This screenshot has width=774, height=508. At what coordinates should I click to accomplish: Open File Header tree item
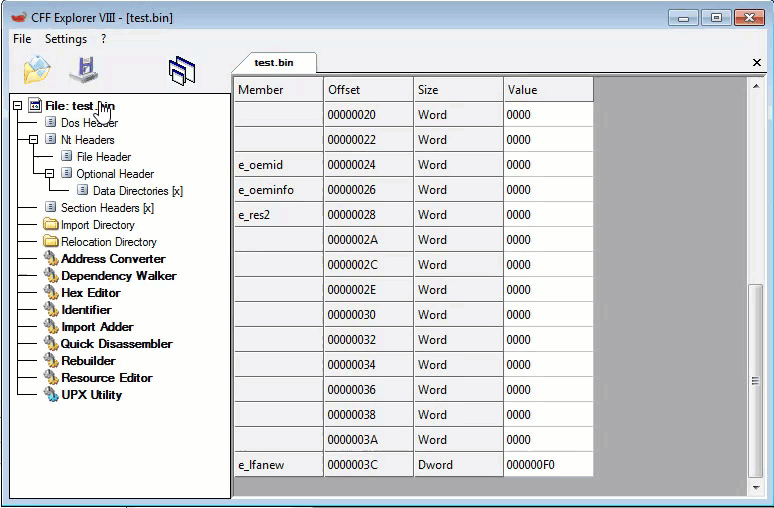pos(104,156)
